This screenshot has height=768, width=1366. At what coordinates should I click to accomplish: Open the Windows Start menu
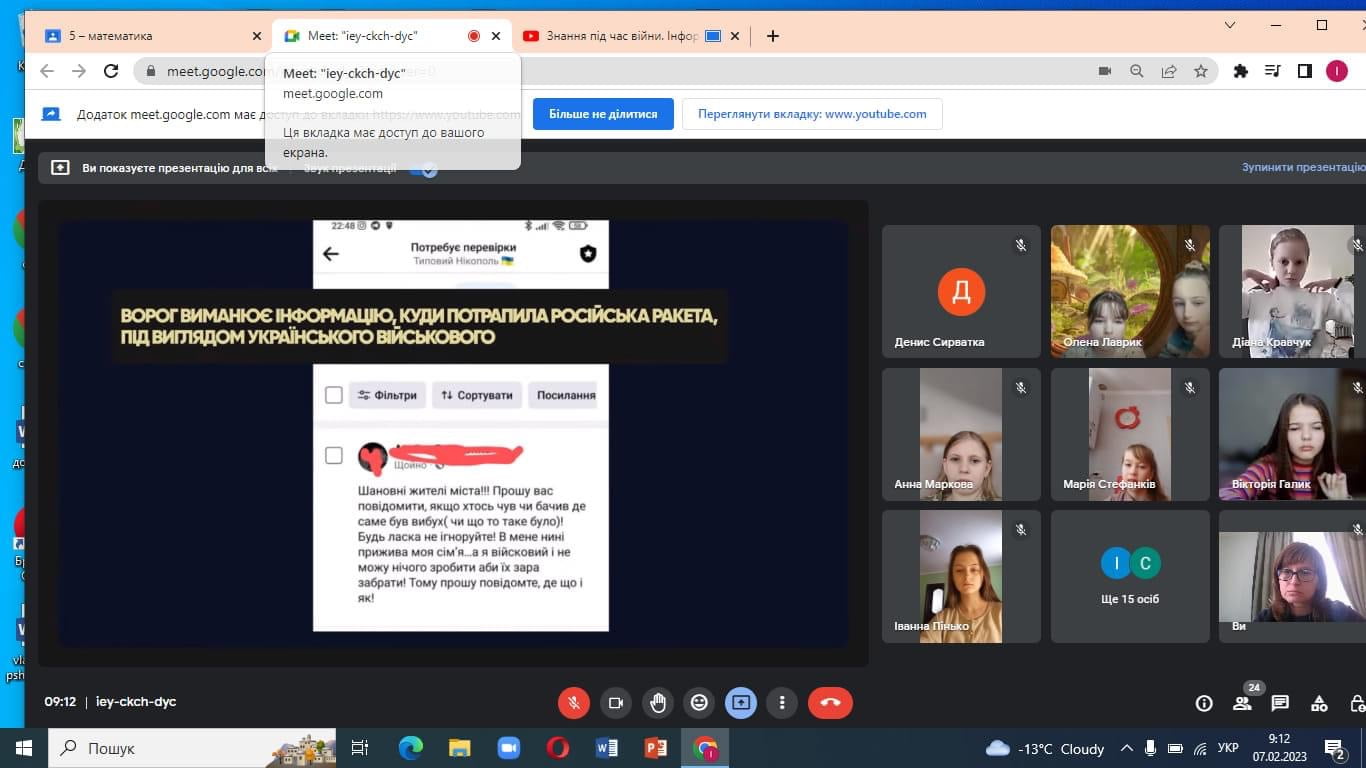tap(24, 748)
